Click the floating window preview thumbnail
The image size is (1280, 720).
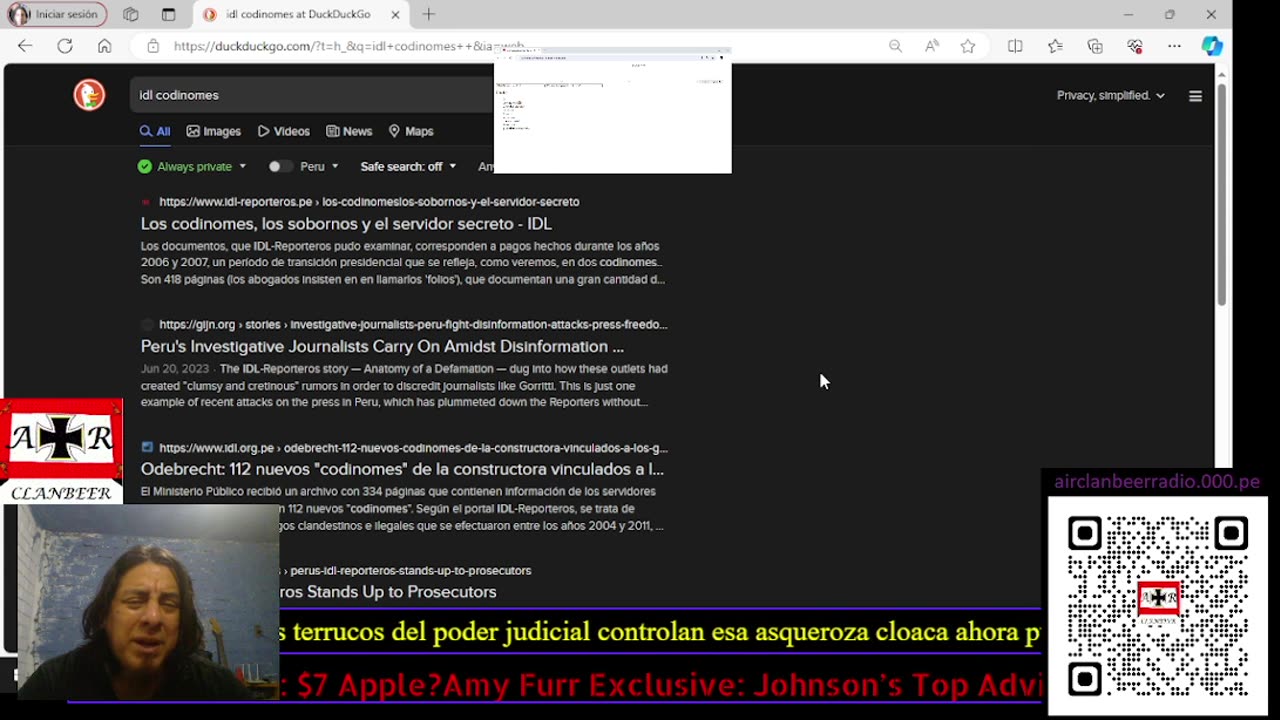613,110
